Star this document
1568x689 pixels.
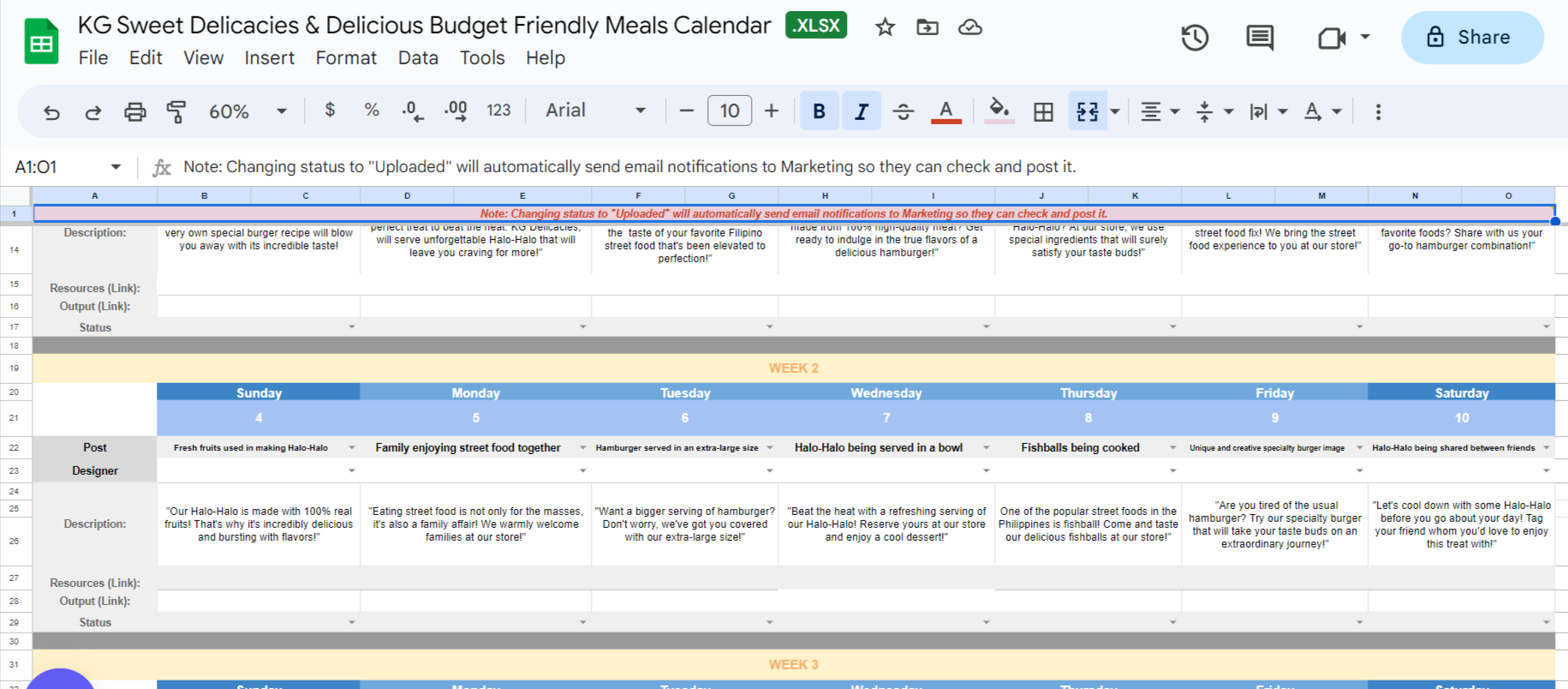click(x=885, y=27)
